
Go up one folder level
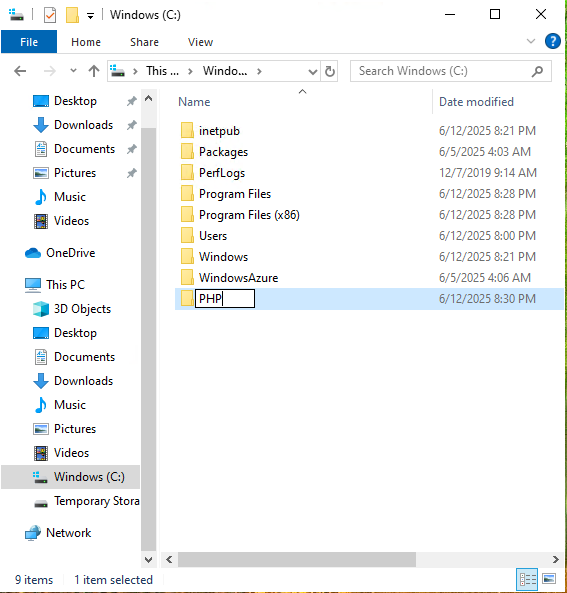click(94, 71)
